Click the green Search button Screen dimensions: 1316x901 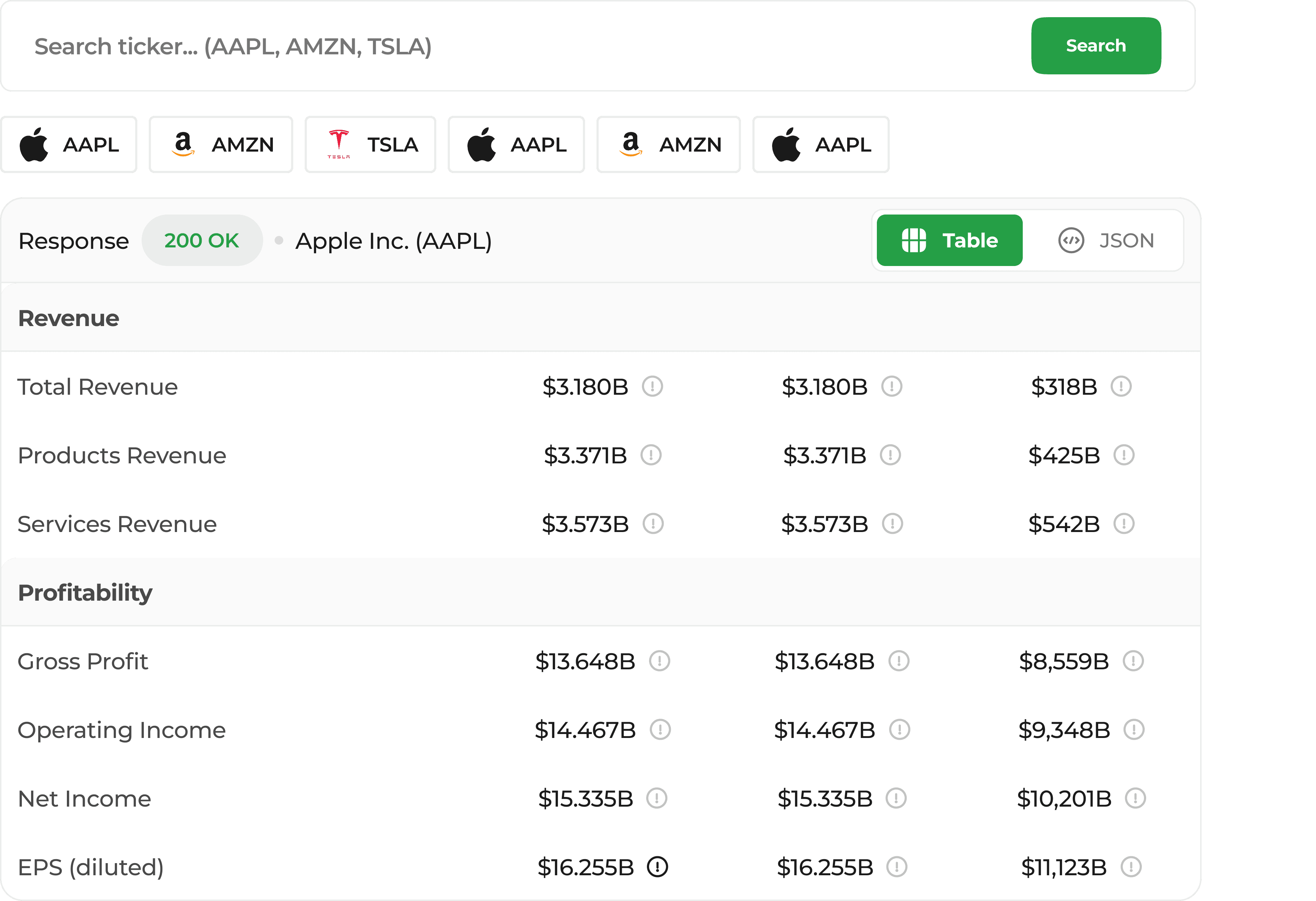1096,46
